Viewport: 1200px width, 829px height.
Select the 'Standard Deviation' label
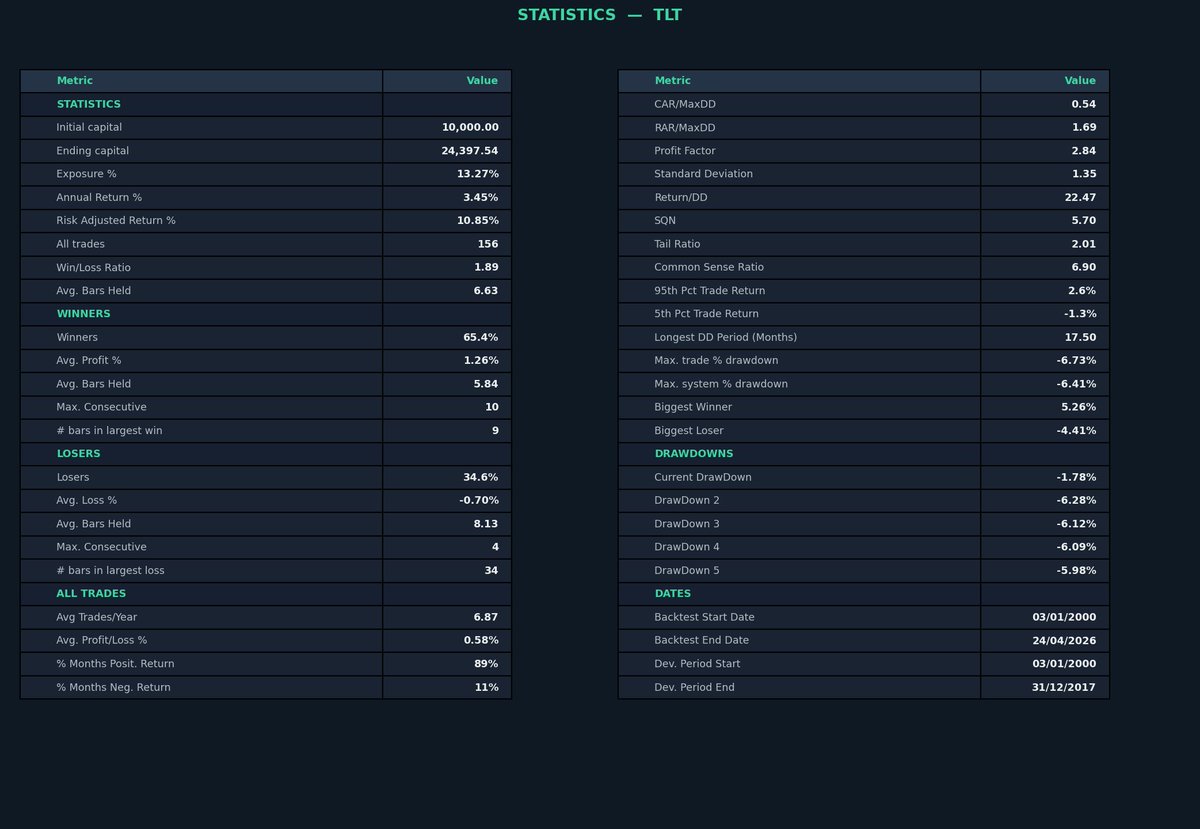704,174
